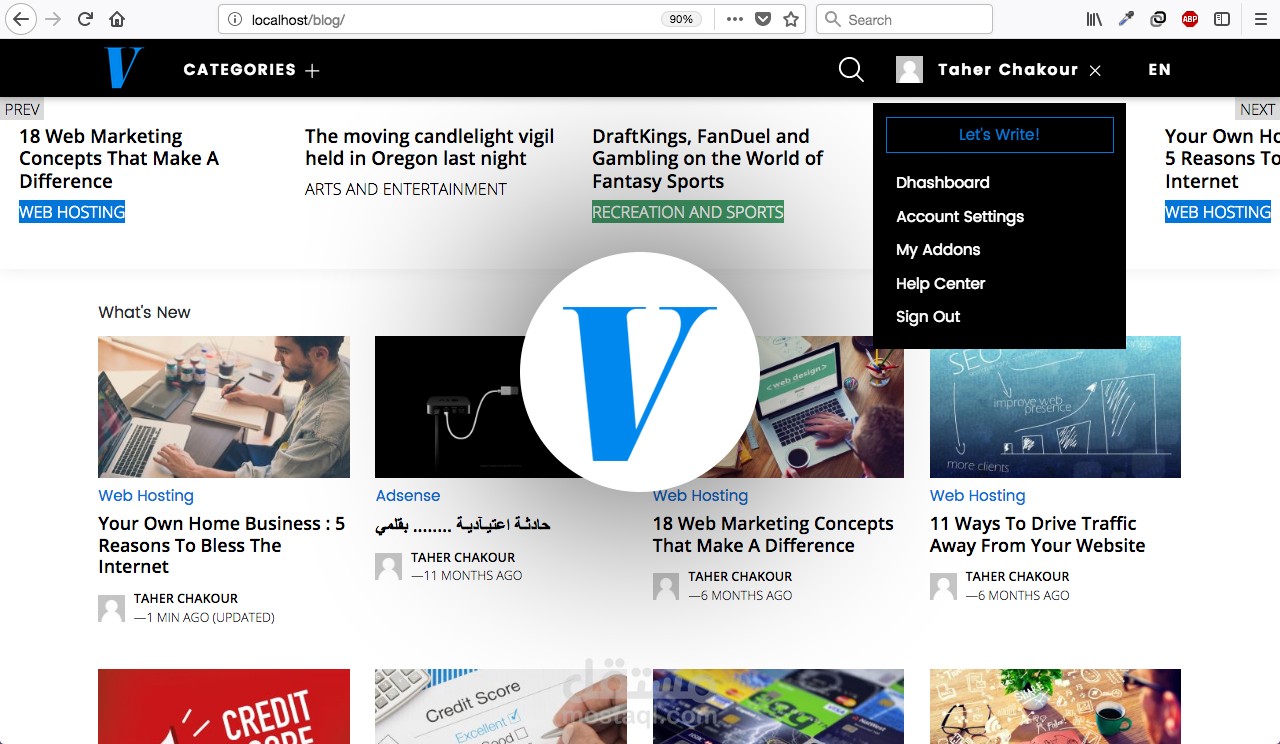Open the Arabic-titled Adsense article

pyautogui.click(x=463, y=525)
